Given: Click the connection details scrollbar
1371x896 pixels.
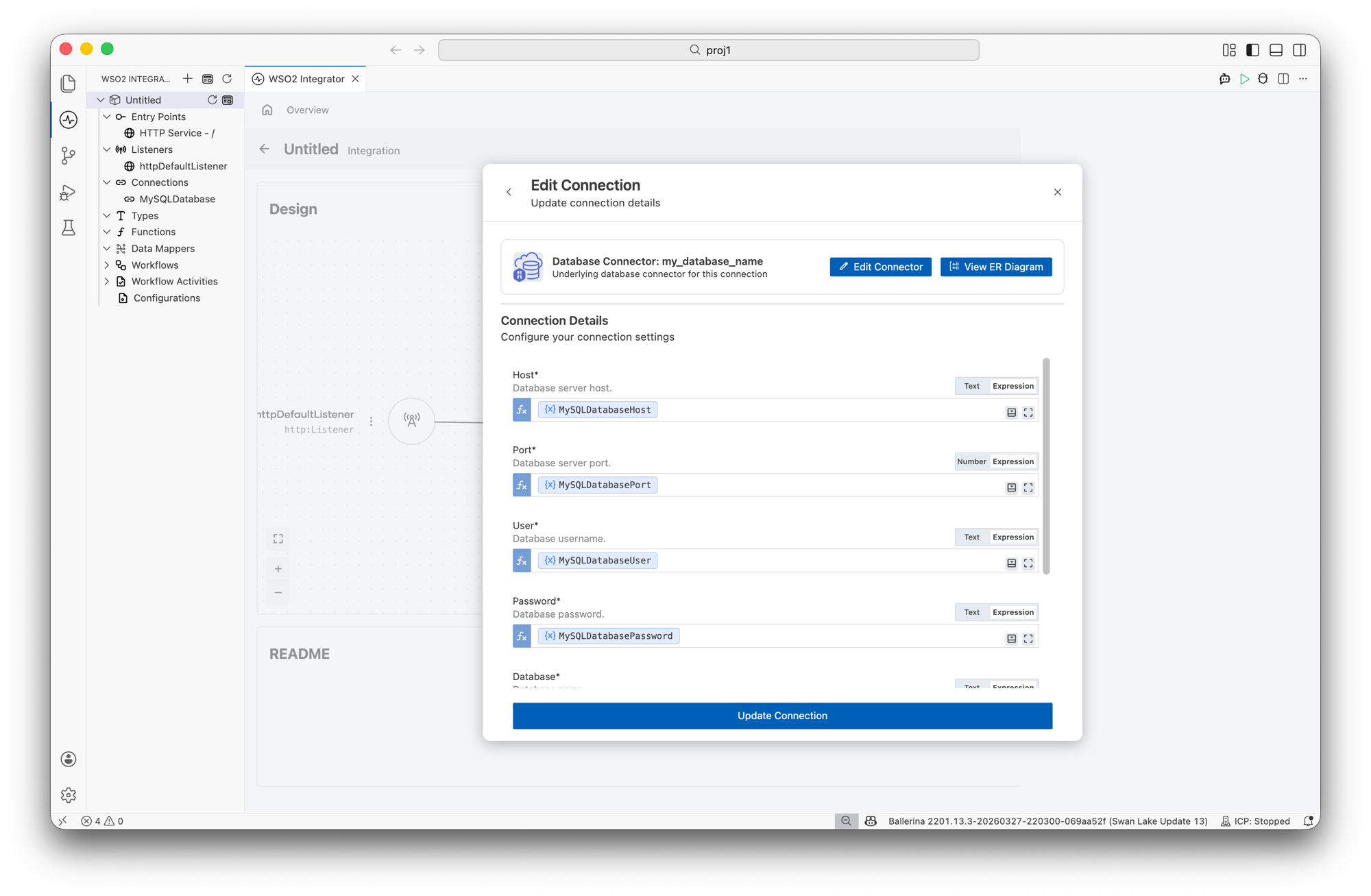Looking at the screenshot, I should tap(1046, 466).
